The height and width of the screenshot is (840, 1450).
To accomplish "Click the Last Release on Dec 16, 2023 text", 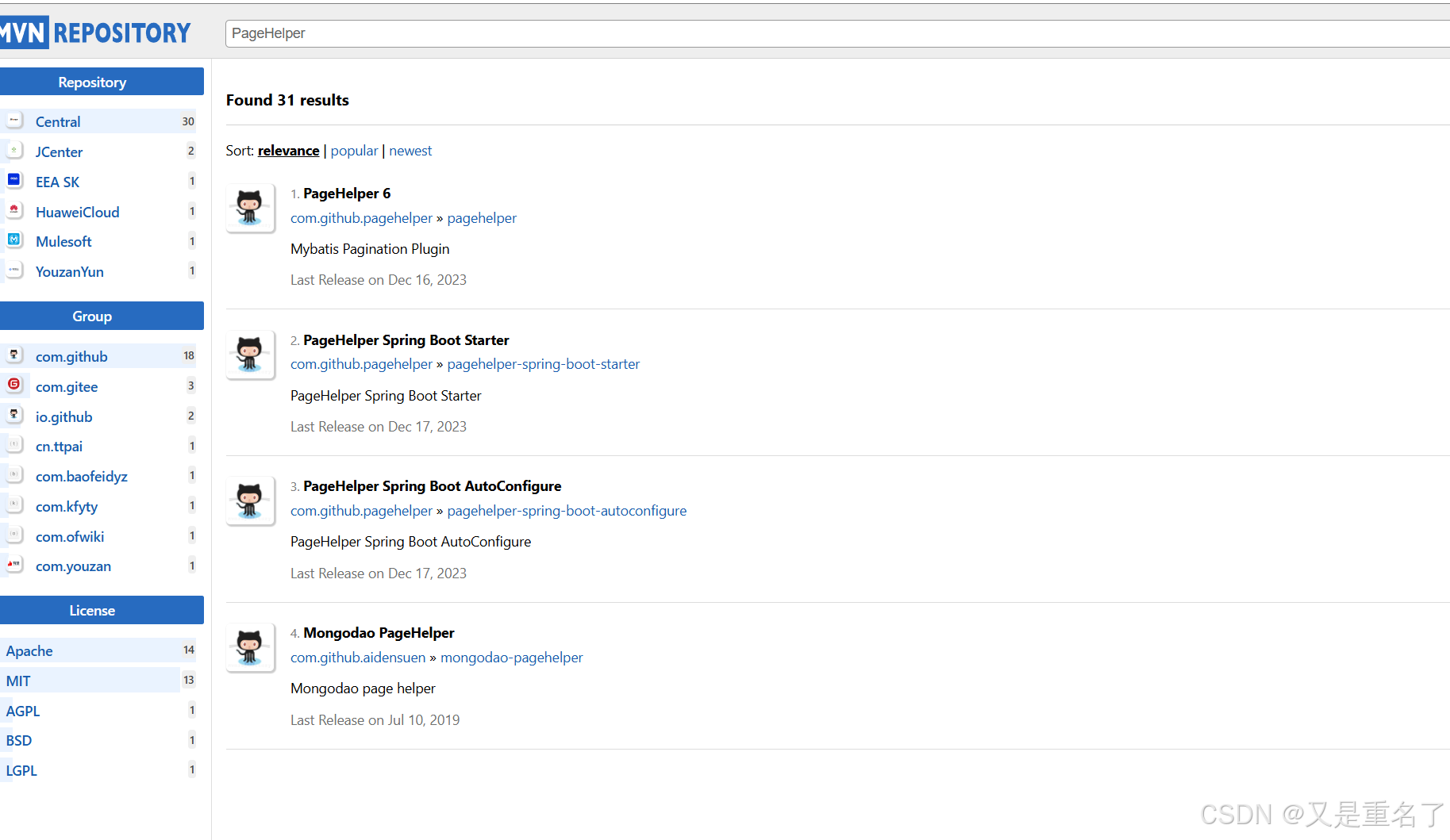I will (379, 280).
